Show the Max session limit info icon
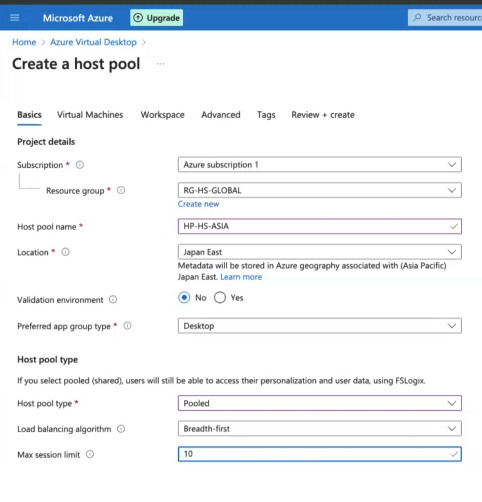This screenshot has height=502, width=482. pyautogui.click(x=90, y=454)
